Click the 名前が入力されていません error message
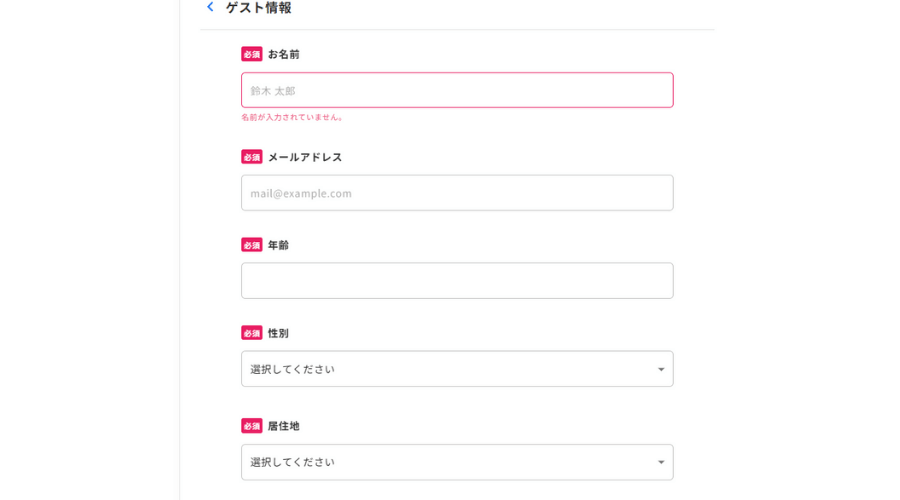 (292, 117)
